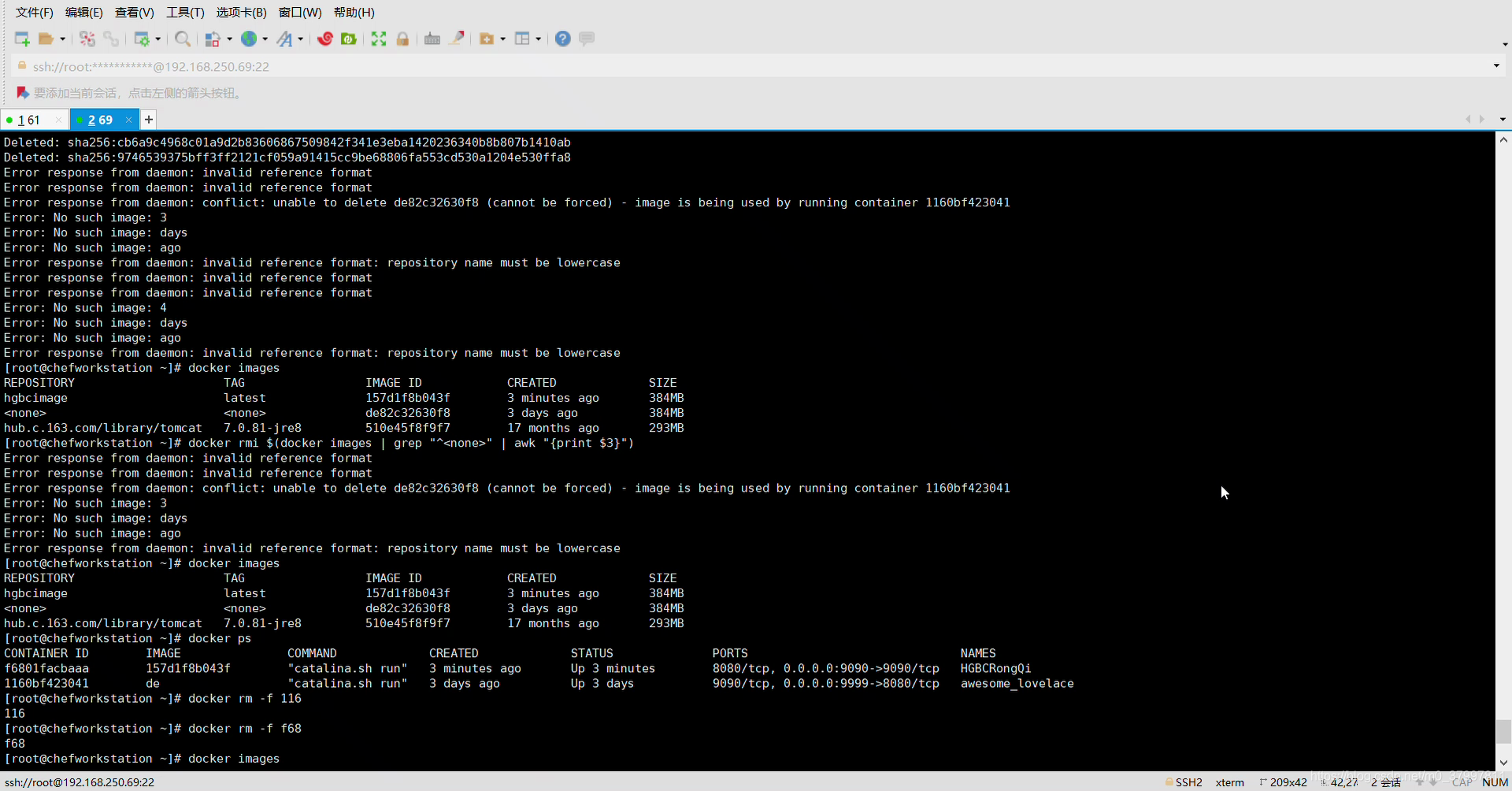Click the lock screen padlock icon
Screen dimensions: 1512x791
(402, 39)
